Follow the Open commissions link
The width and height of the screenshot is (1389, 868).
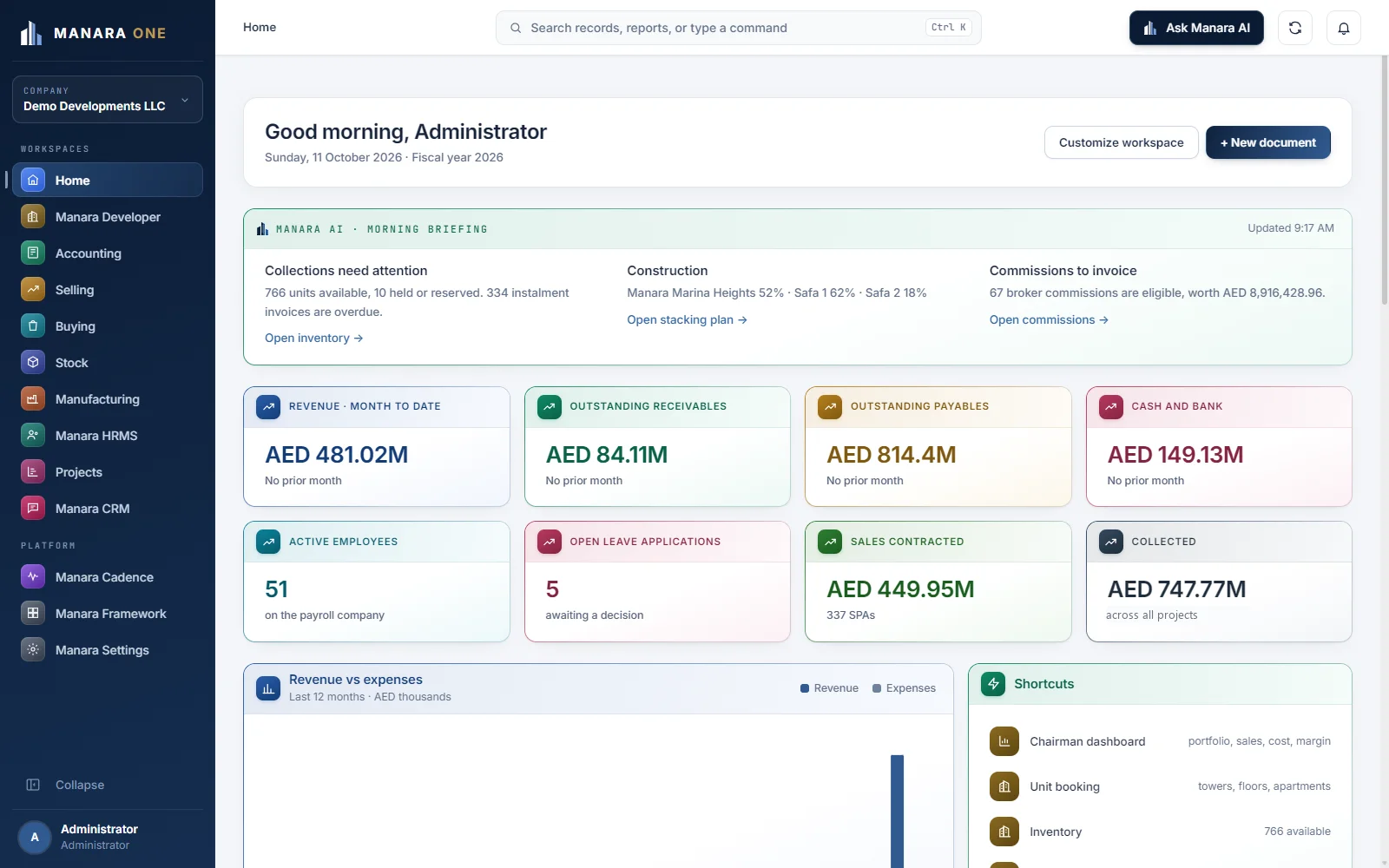[1049, 320]
